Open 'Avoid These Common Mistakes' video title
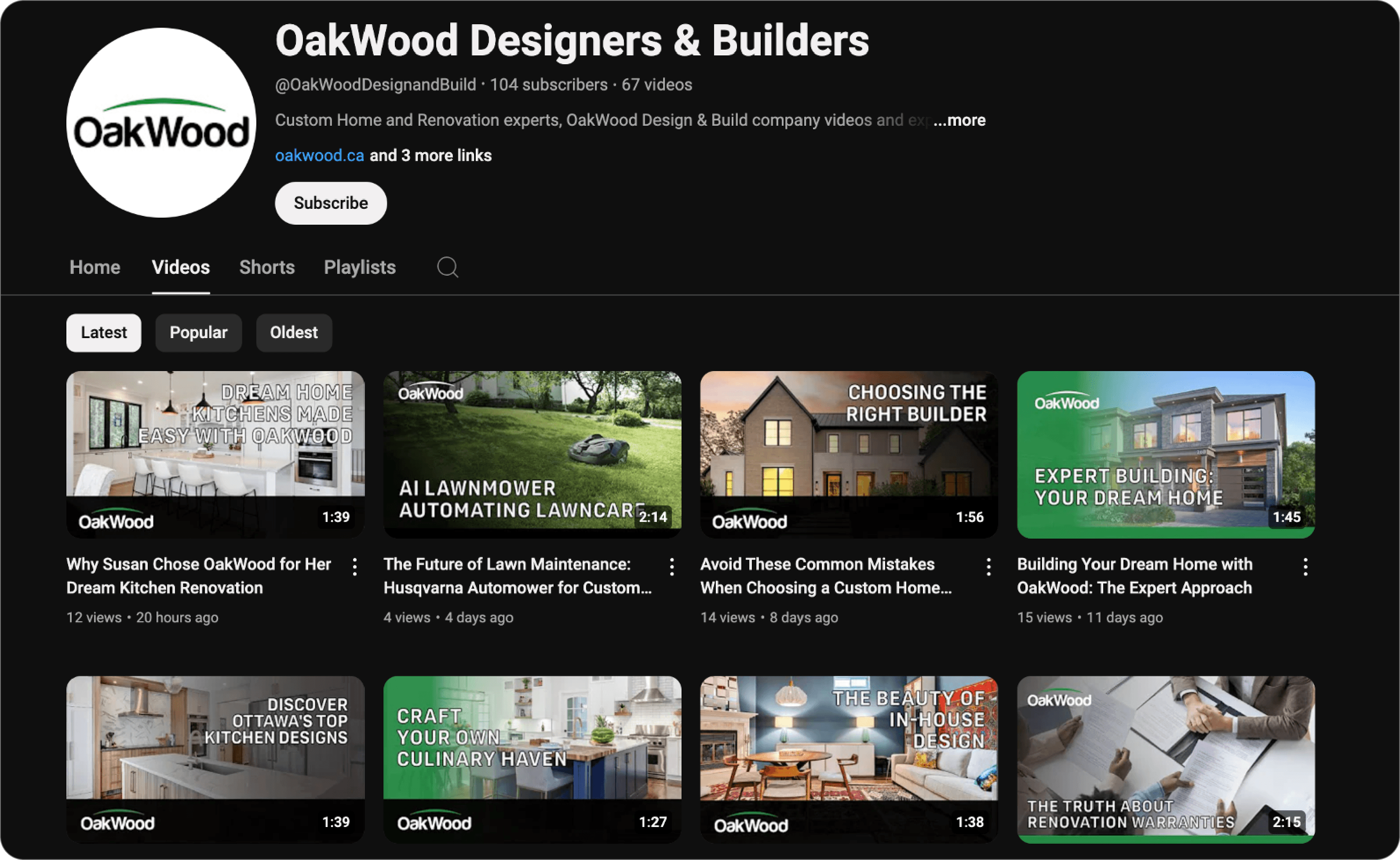Screen dimensions: 1400x860 [x=826, y=576]
